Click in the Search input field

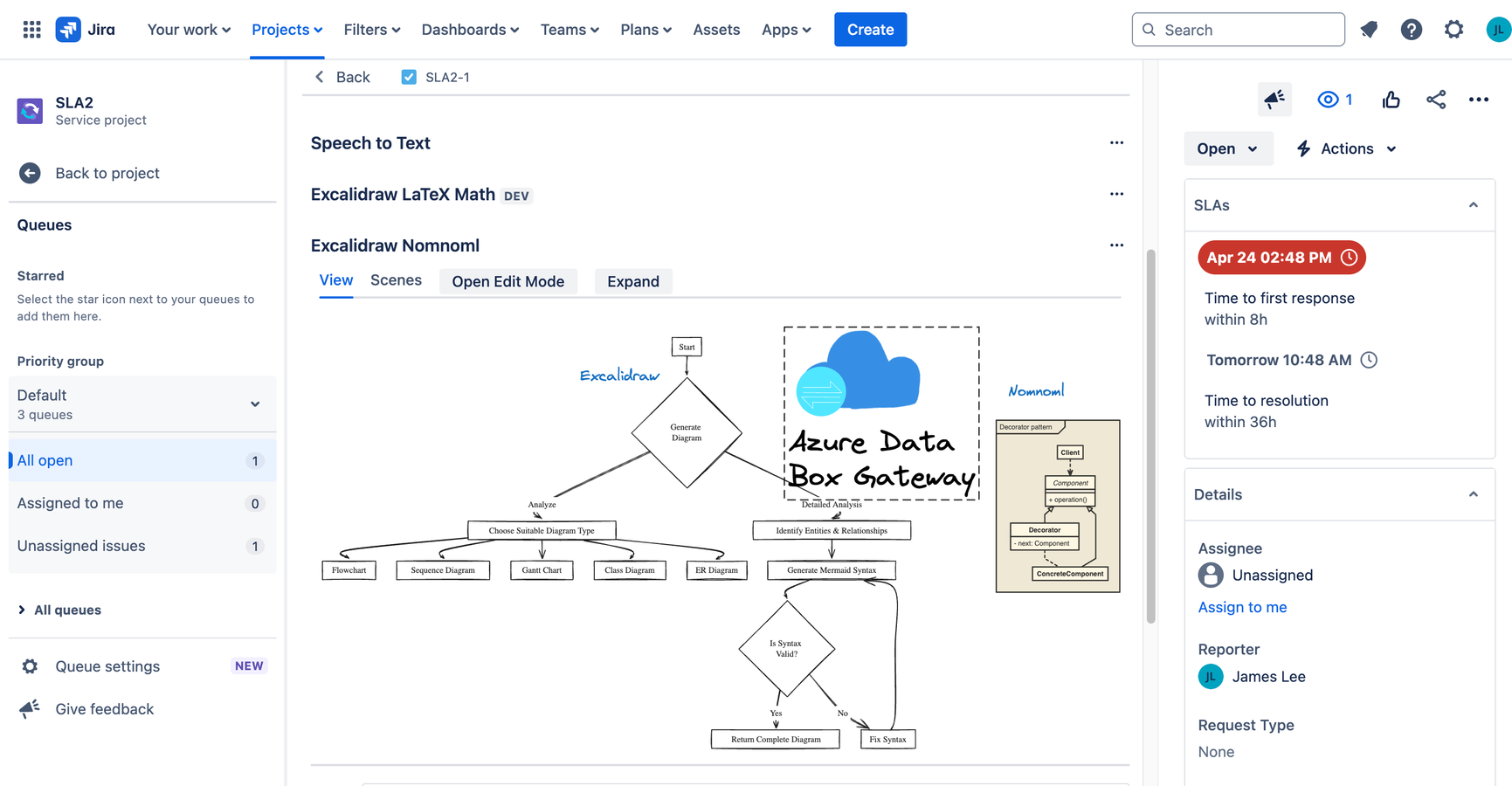click(1238, 30)
